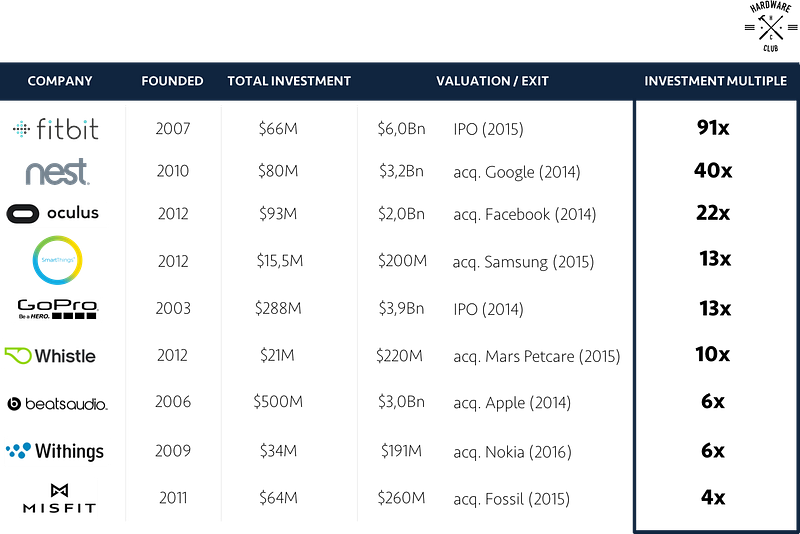Select the $500M investment cell
This screenshot has height=534, width=800.
(x=278, y=401)
